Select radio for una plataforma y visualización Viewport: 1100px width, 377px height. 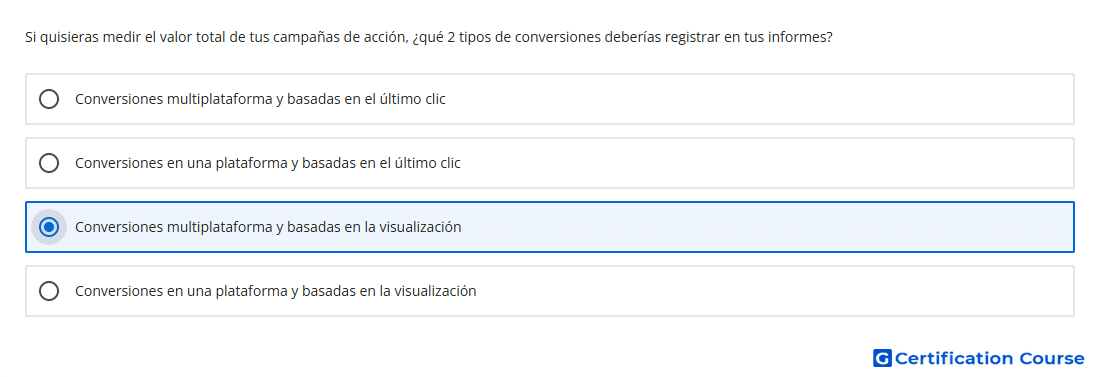[x=49, y=291]
